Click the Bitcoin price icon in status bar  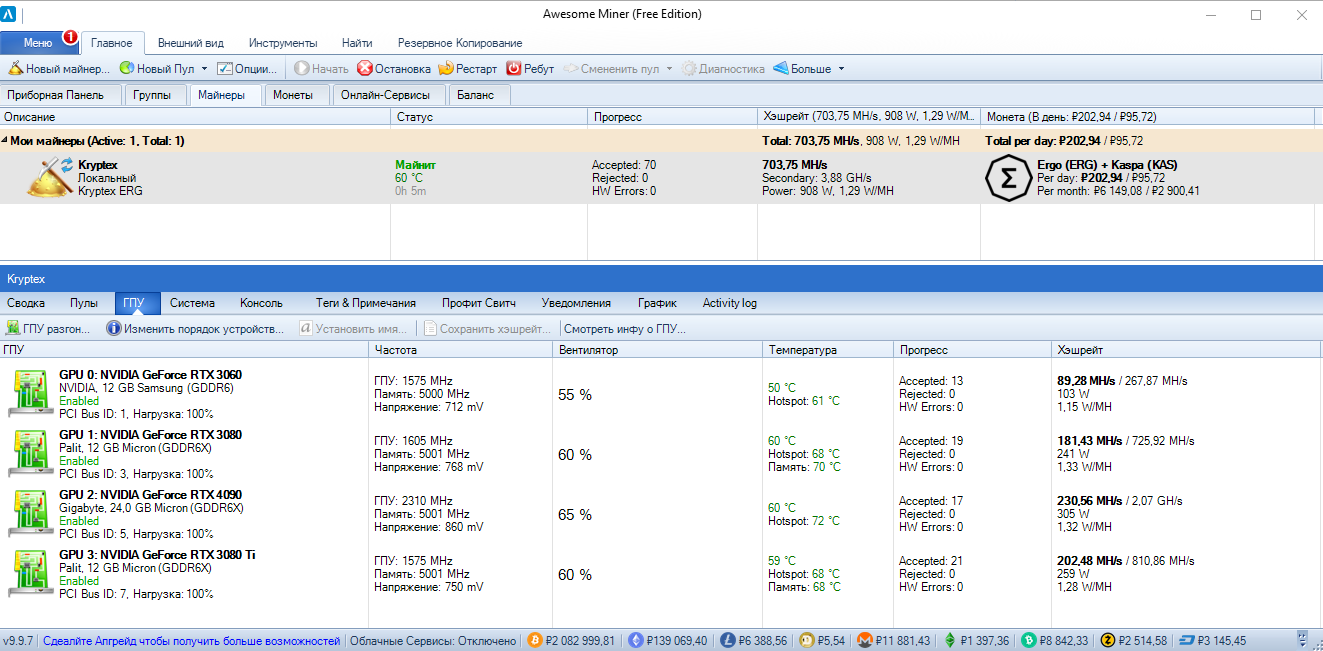pos(535,640)
